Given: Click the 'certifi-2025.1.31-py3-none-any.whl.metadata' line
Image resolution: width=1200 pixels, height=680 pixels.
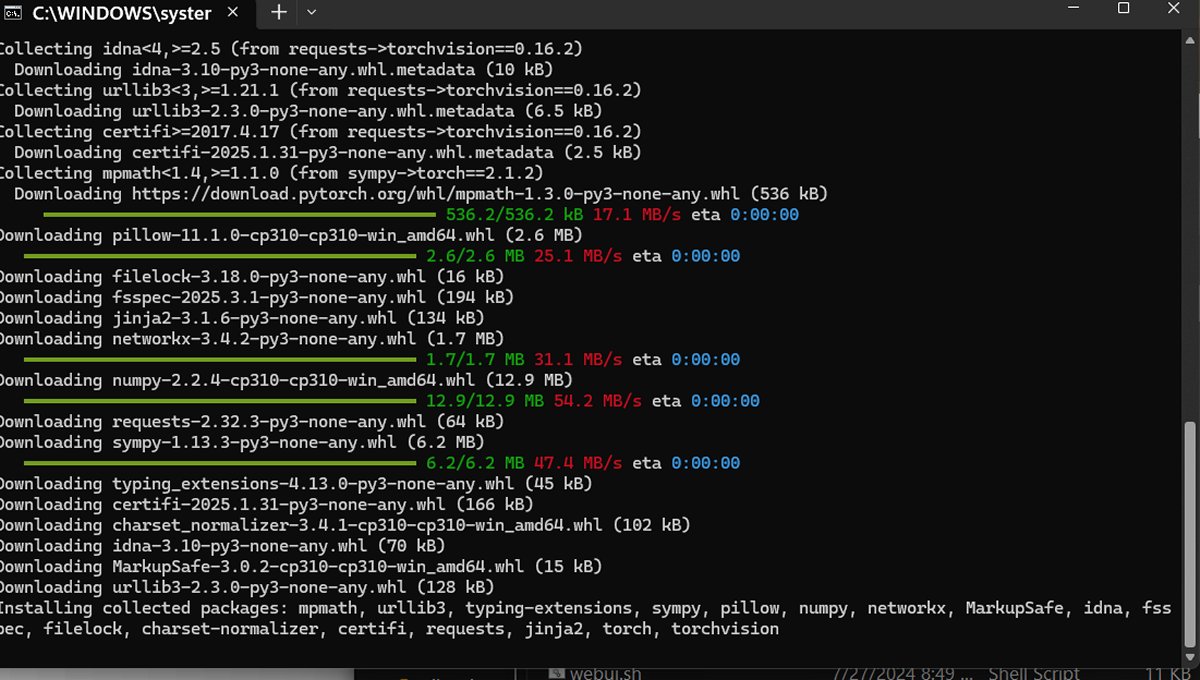Looking at the screenshot, I should [x=327, y=152].
